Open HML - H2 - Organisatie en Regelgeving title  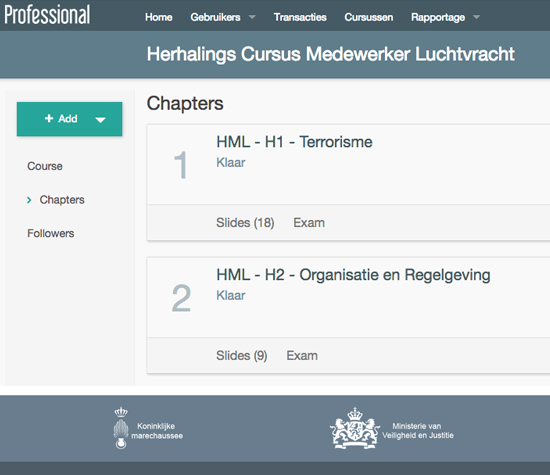tap(353, 275)
